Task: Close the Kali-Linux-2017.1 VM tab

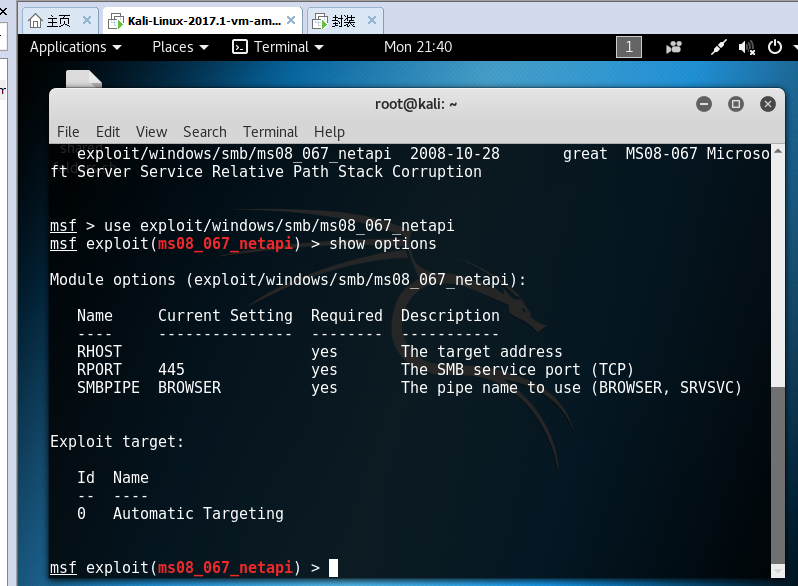Action: 291,20
